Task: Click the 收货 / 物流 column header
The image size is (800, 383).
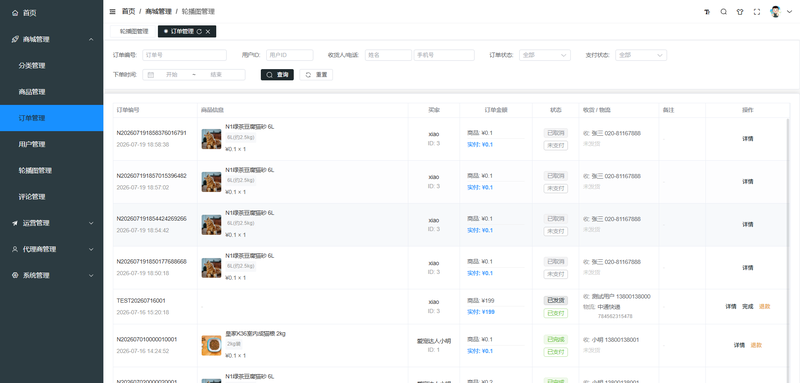Action: click(x=597, y=110)
